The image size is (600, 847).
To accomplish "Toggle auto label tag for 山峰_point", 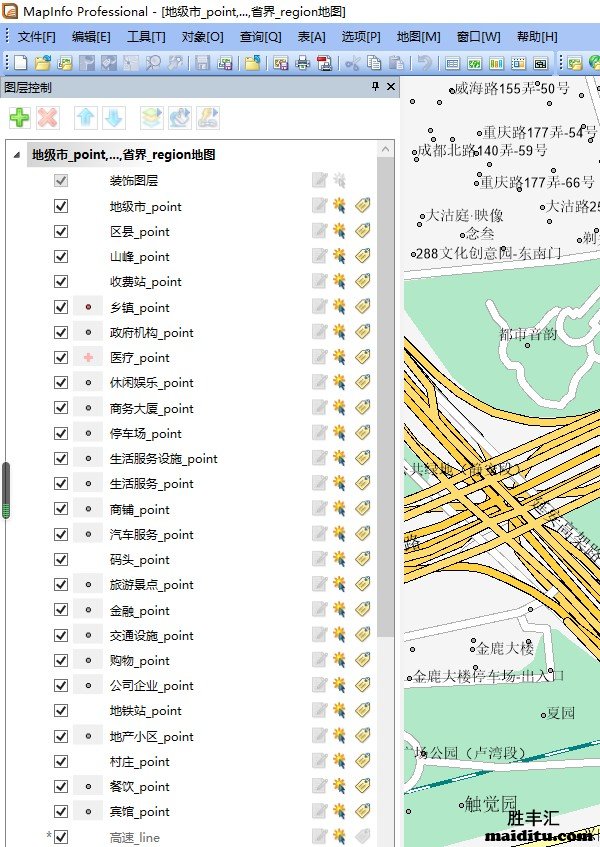I will [362, 256].
